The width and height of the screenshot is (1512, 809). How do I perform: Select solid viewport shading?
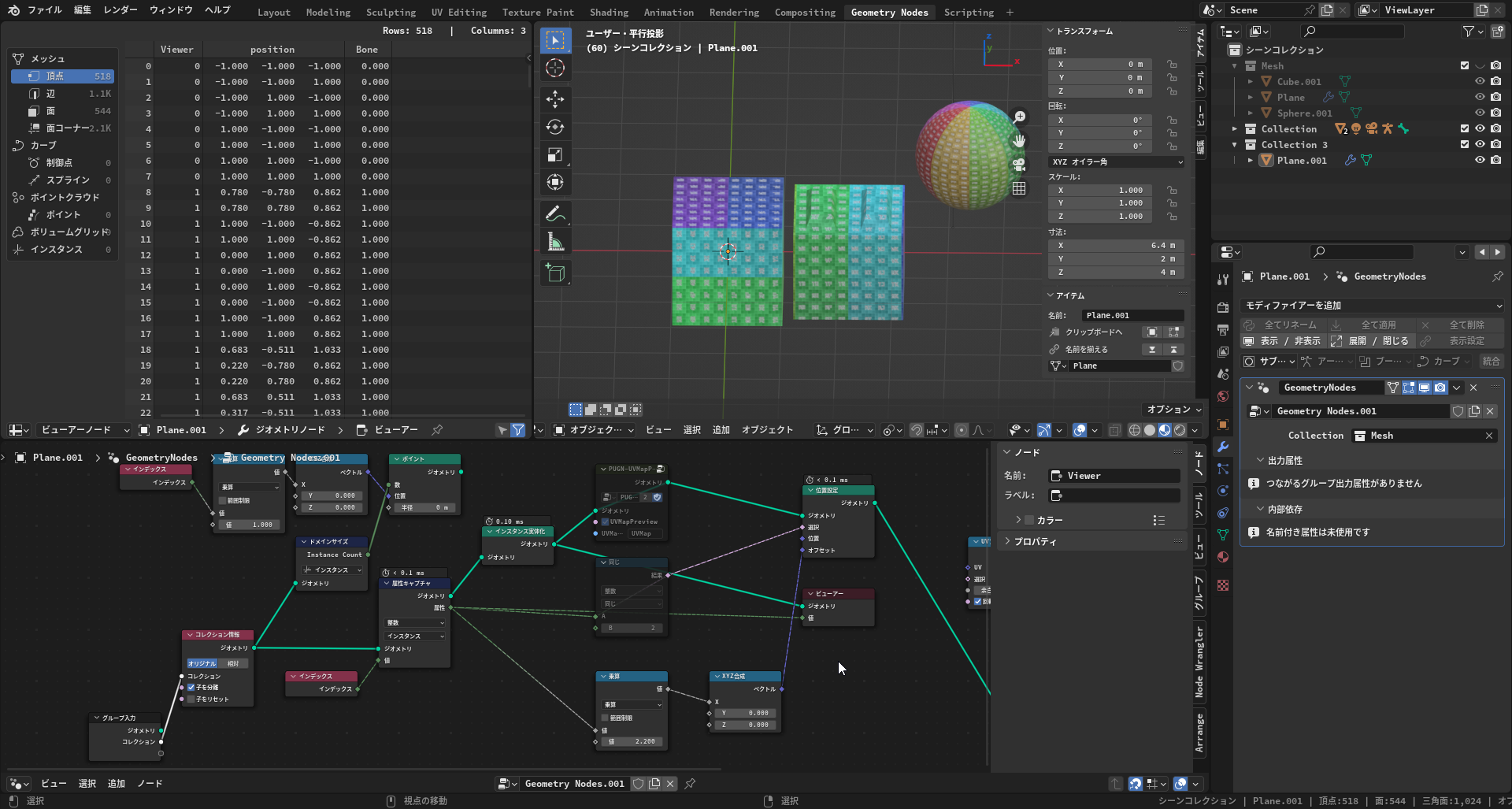click(x=1150, y=430)
